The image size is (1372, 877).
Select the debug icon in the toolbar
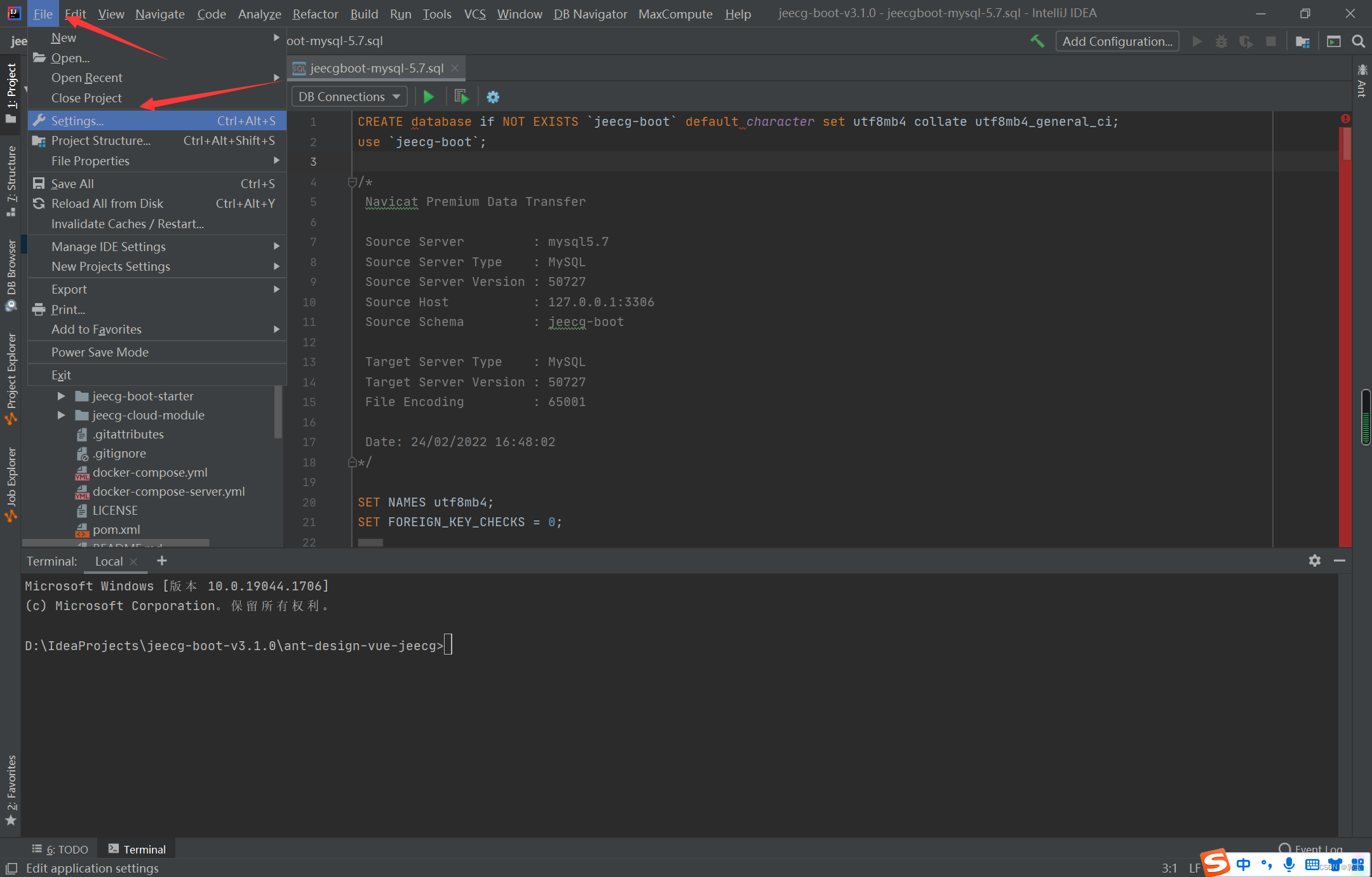1221,41
